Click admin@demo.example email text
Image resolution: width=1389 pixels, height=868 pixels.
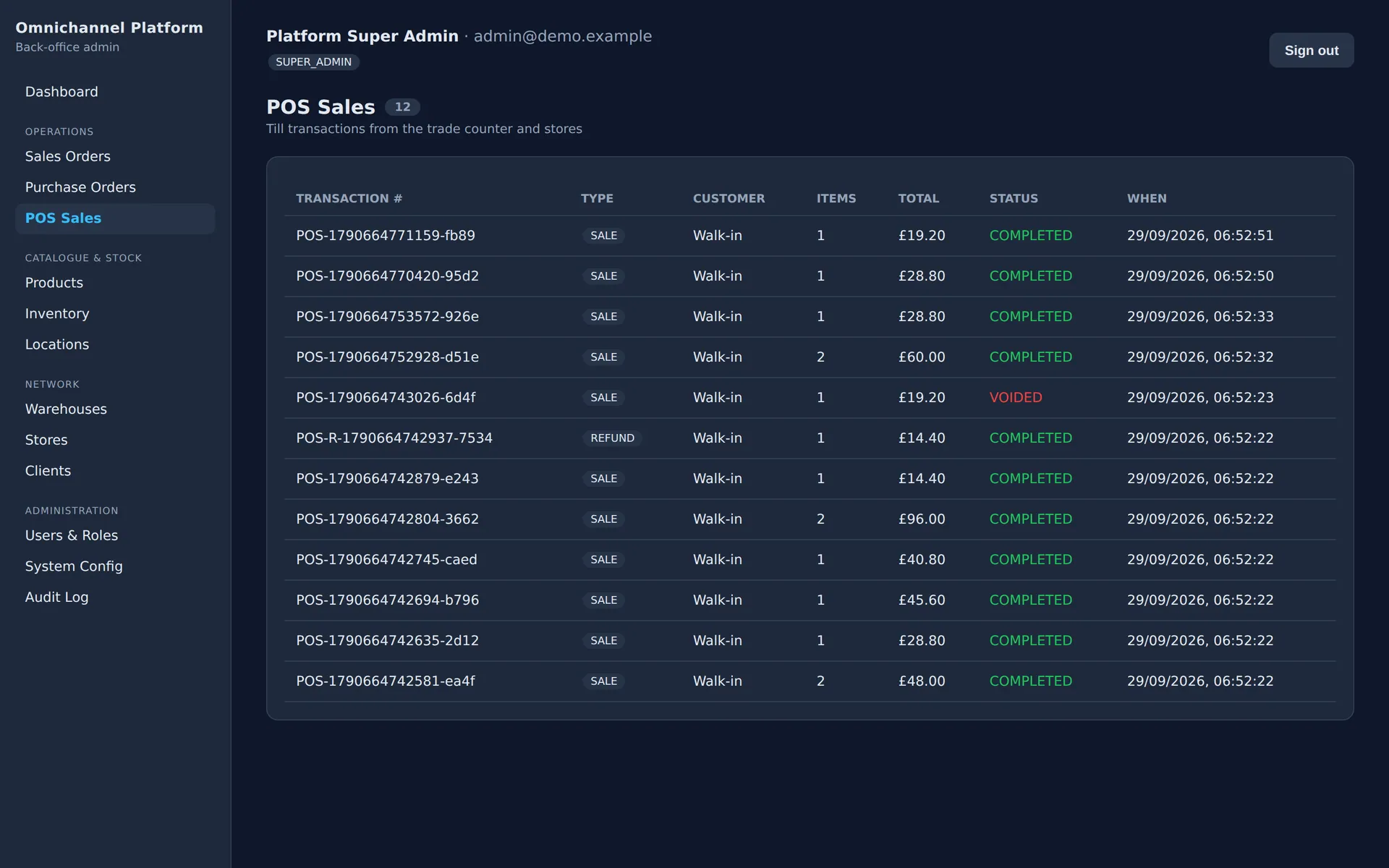pos(563,36)
